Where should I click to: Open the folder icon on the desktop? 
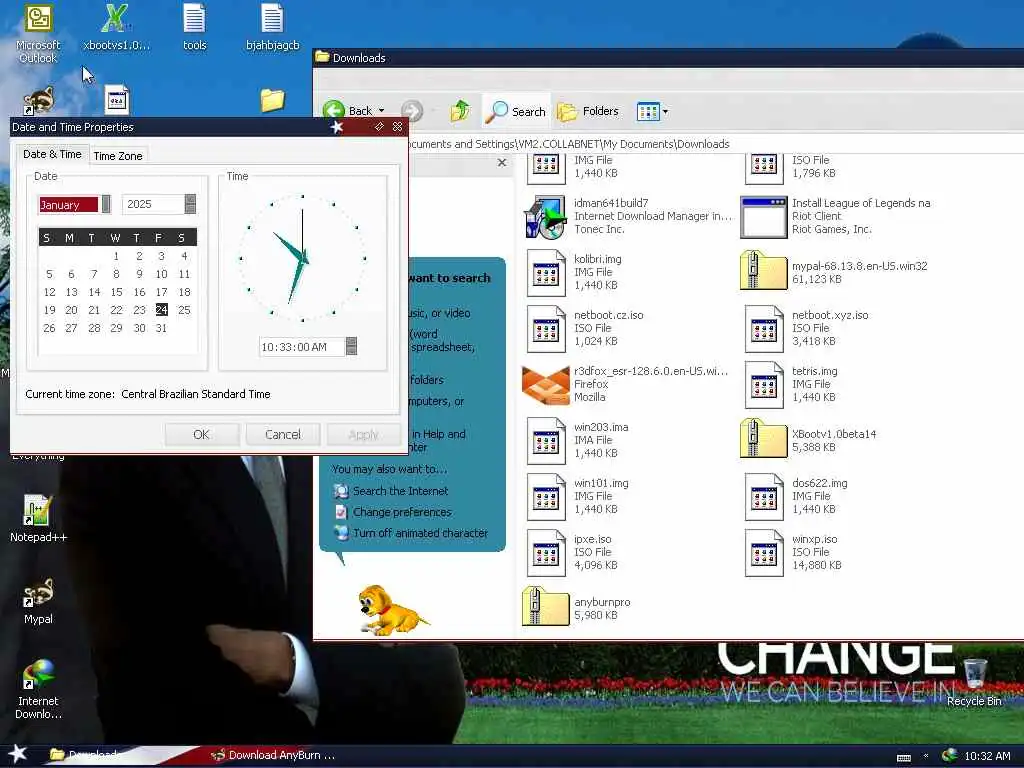[272, 100]
